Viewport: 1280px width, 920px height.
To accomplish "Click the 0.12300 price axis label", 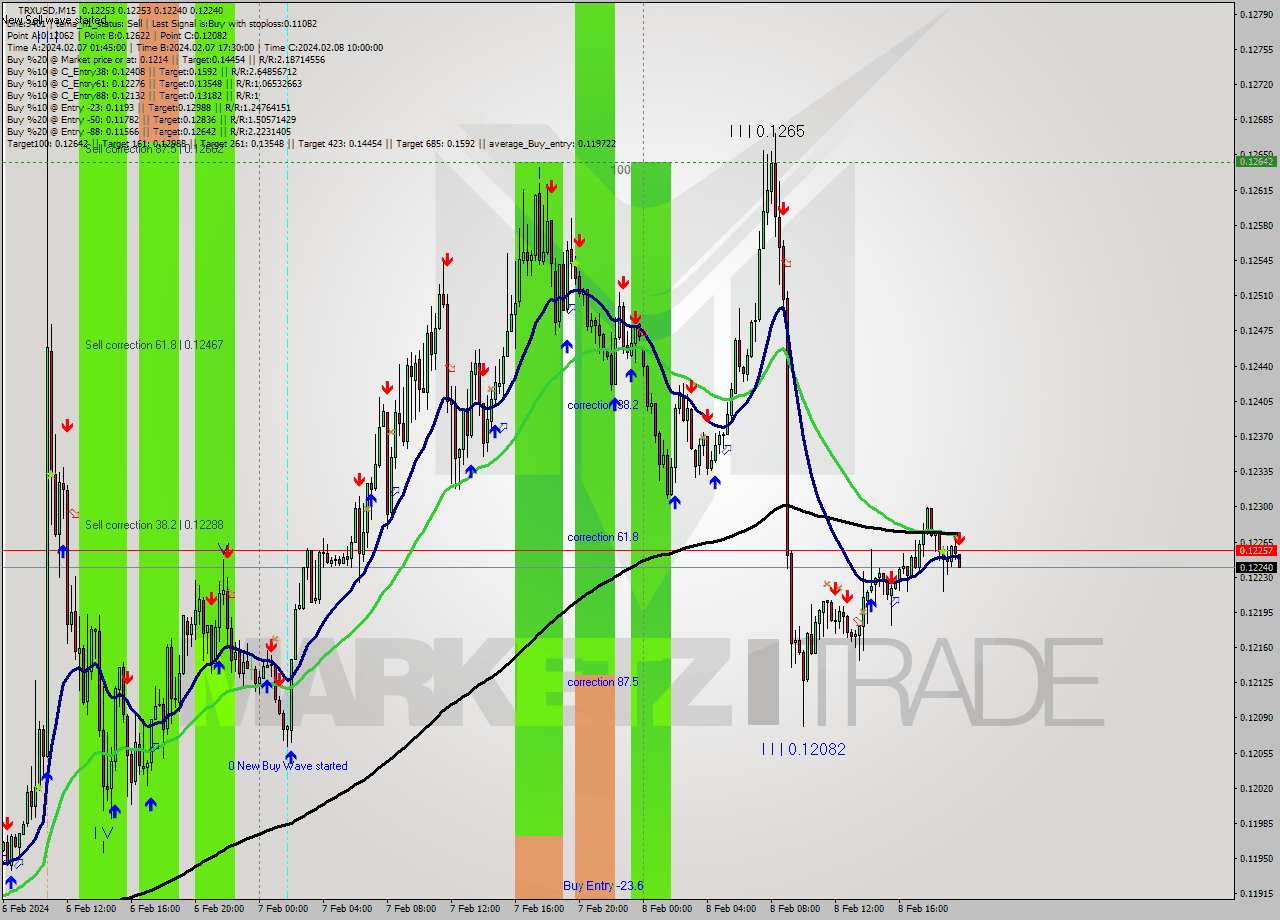I will tap(1256, 506).
